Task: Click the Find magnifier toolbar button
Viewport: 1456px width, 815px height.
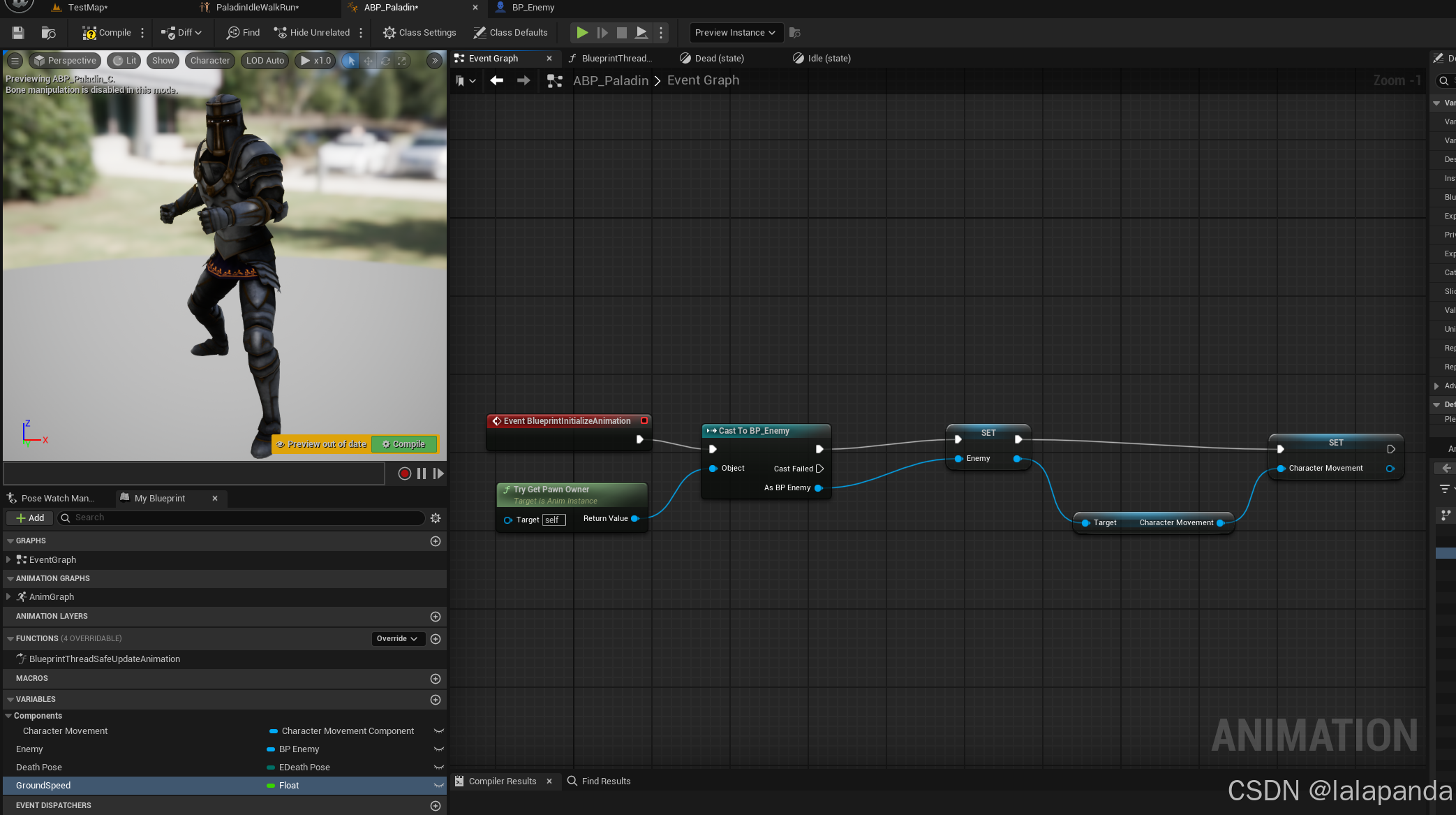Action: coord(243,33)
